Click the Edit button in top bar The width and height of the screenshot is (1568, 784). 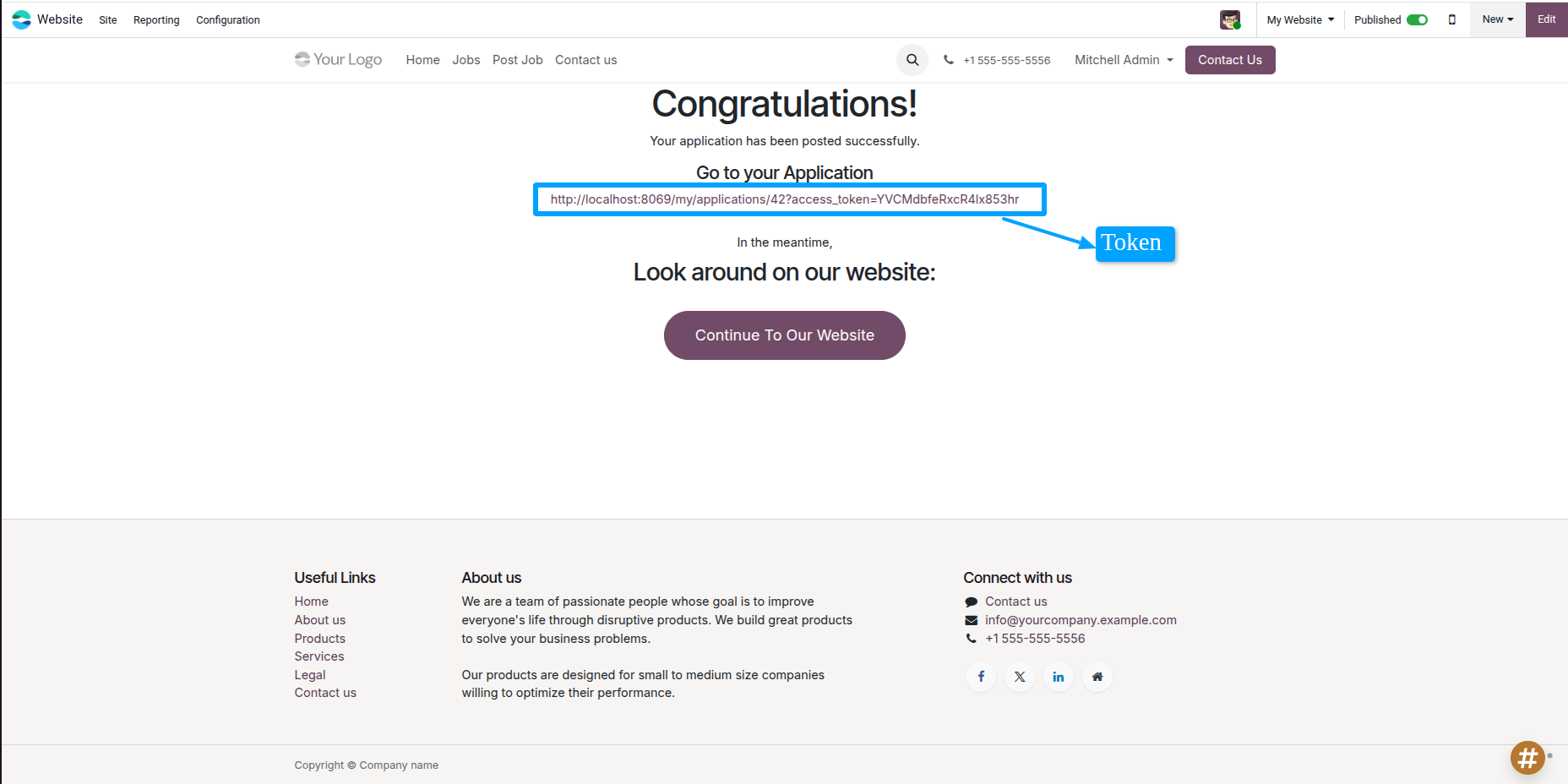(1546, 19)
